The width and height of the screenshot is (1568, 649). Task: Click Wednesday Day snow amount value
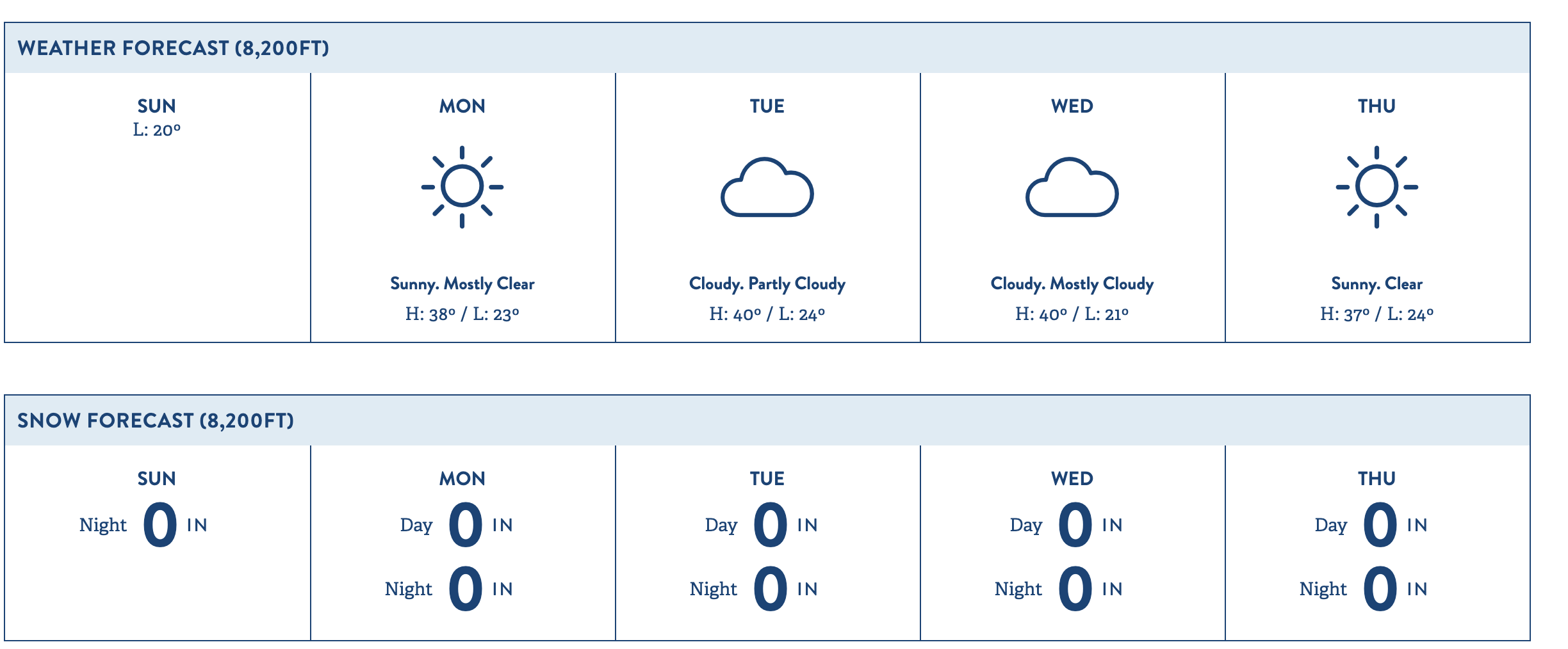pos(1075,525)
